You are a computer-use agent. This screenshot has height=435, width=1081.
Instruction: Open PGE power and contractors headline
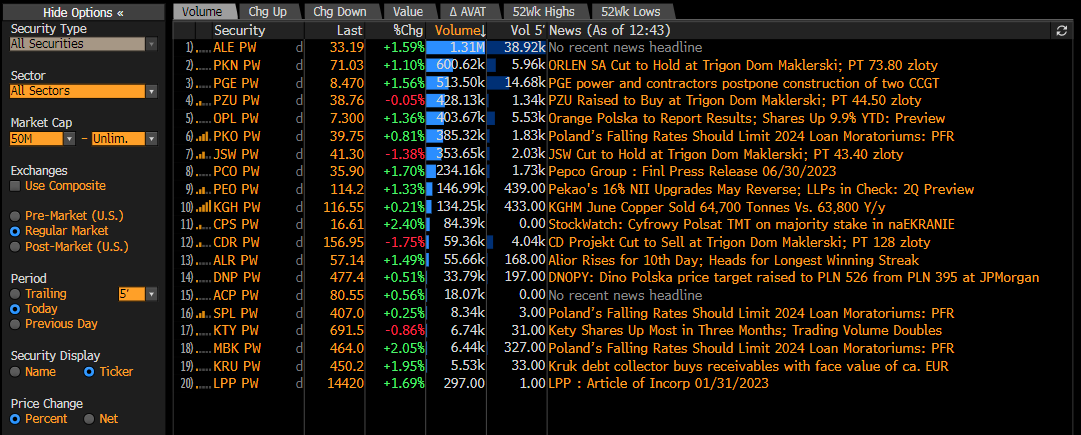tap(744, 83)
